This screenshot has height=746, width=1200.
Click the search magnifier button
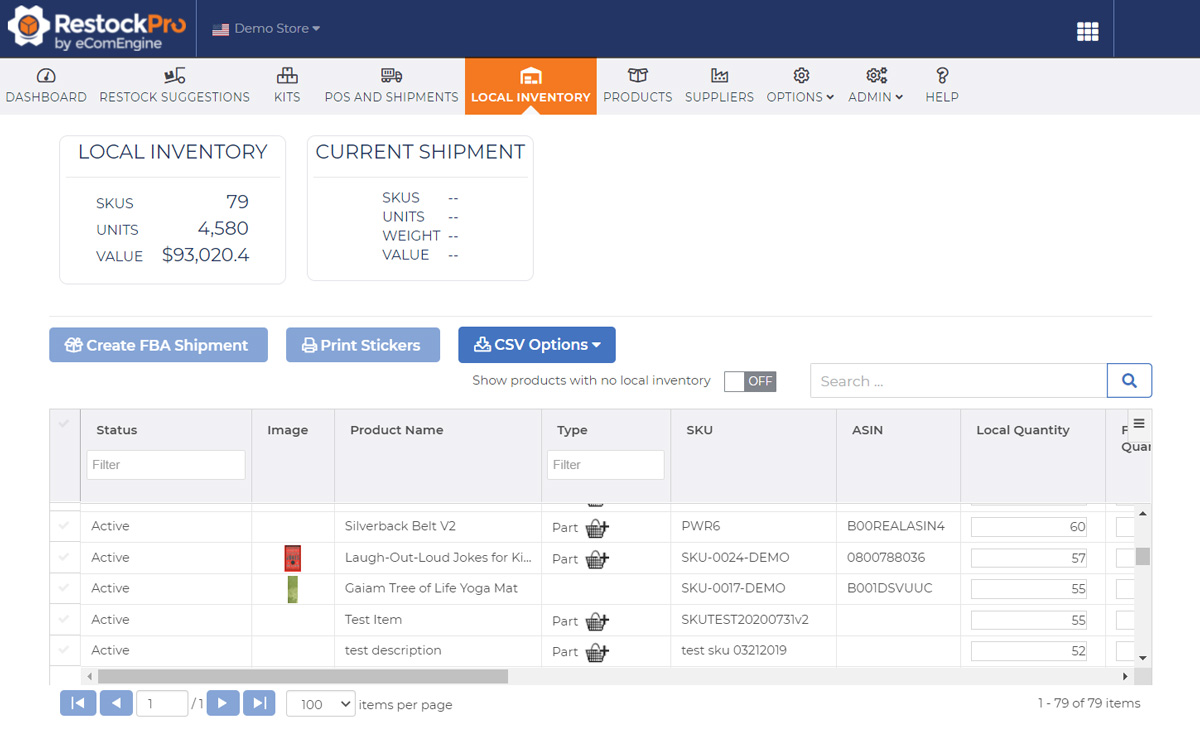coord(1129,381)
